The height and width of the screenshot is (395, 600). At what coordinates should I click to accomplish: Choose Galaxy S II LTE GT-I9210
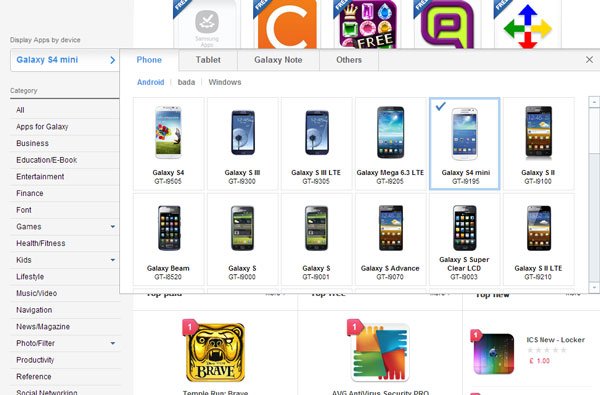pos(538,239)
